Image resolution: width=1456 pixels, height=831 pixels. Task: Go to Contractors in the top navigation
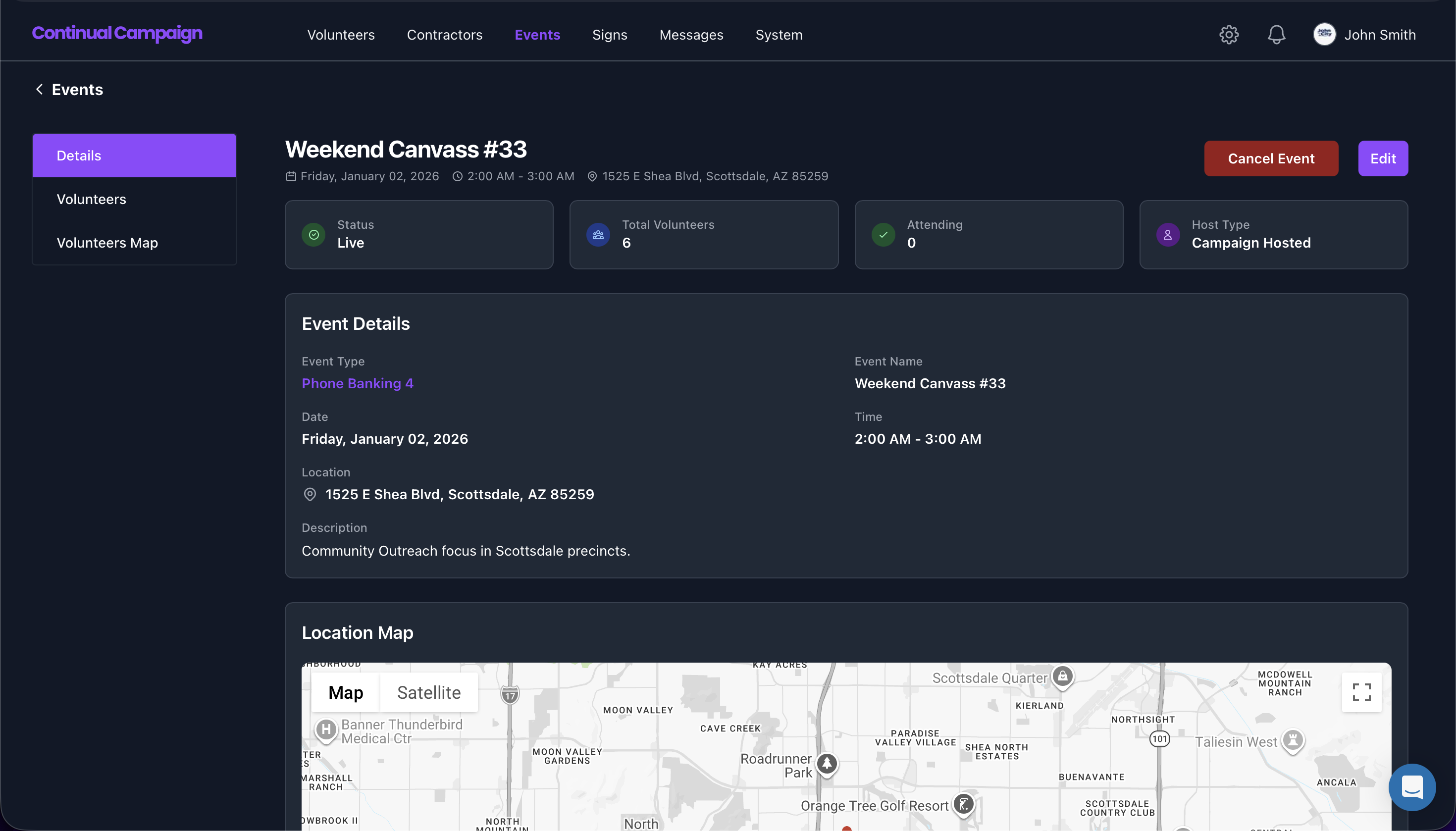click(x=444, y=35)
